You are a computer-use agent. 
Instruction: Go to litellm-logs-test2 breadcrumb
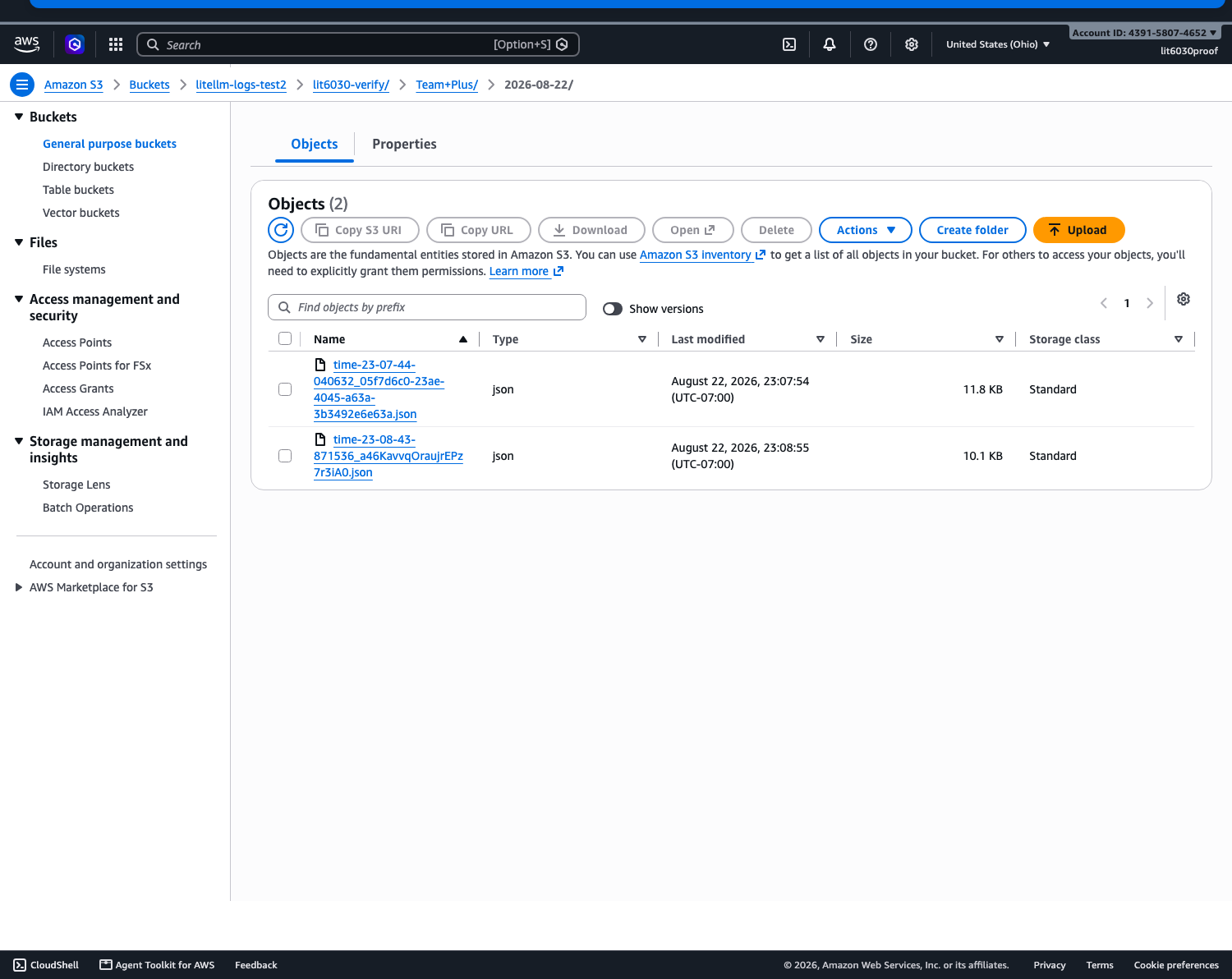(241, 85)
